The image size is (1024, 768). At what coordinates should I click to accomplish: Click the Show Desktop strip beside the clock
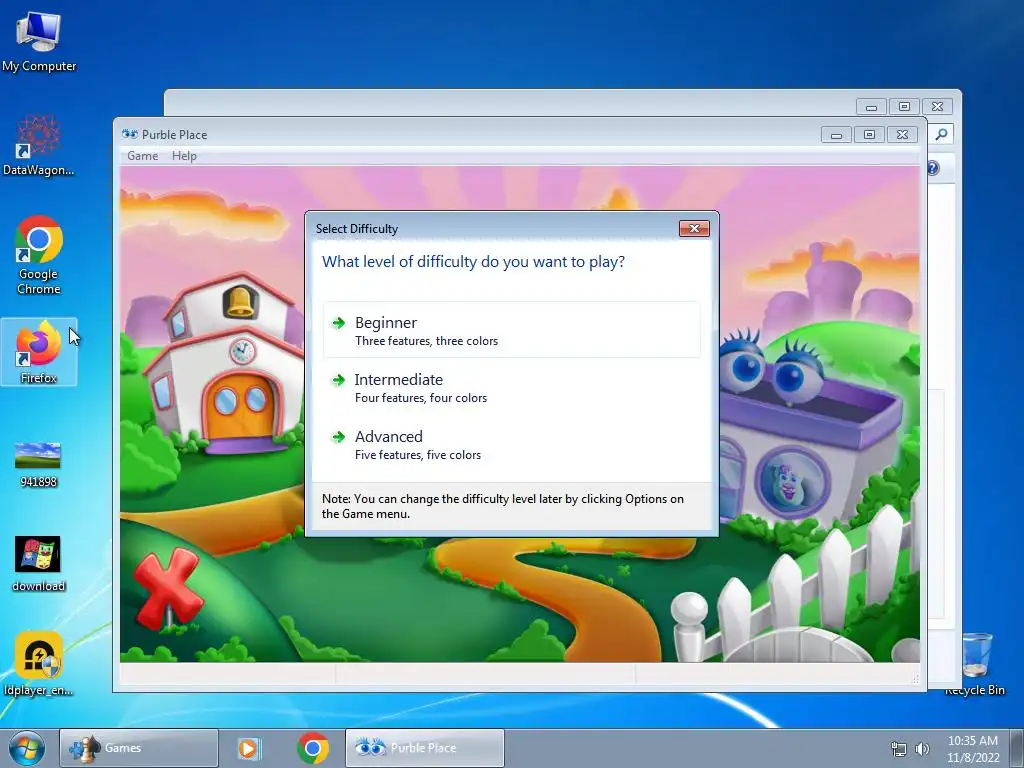tap(1017, 748)
